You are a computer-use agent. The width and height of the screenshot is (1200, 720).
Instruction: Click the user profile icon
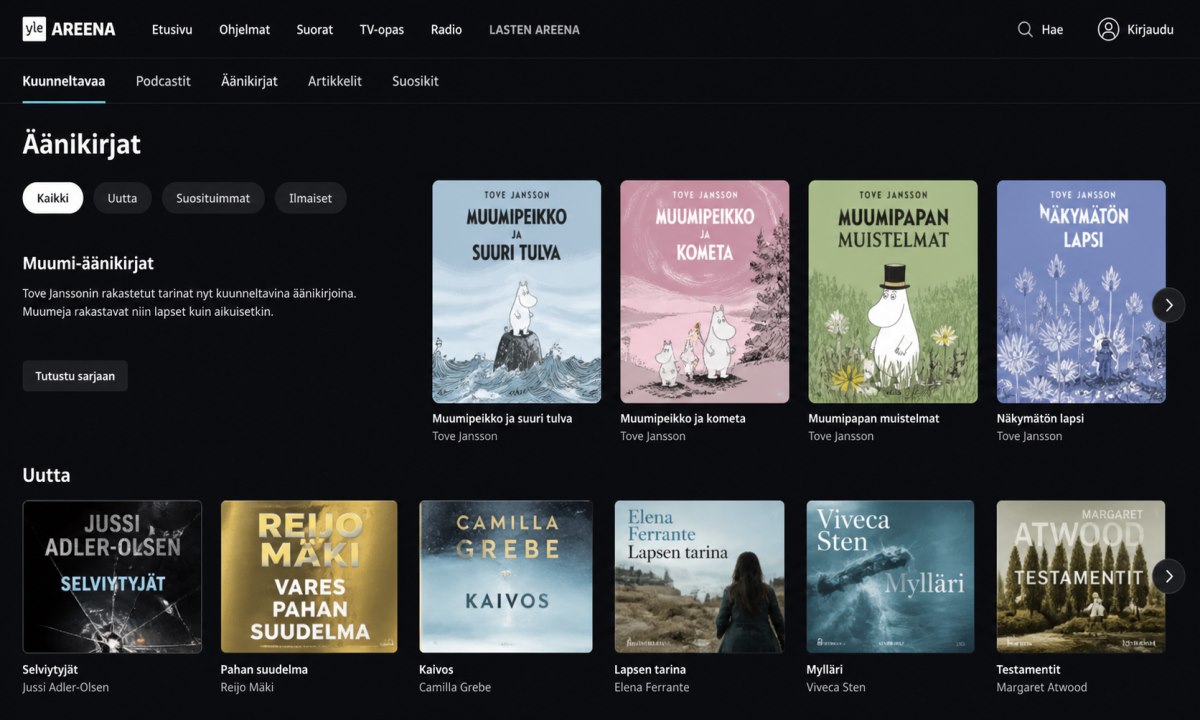tap(1108, 29)
